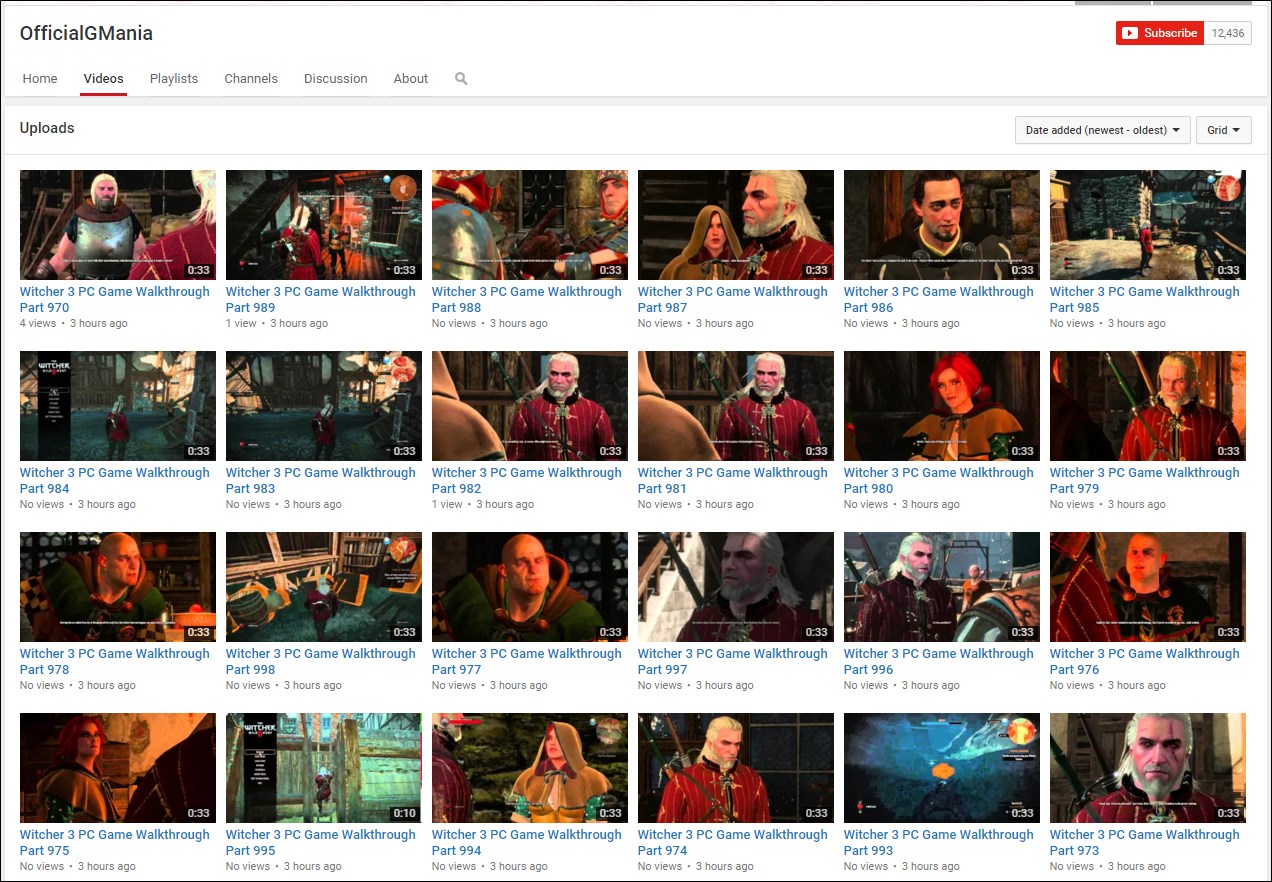Open the Part 996 video thumbnail

point(942,587)
